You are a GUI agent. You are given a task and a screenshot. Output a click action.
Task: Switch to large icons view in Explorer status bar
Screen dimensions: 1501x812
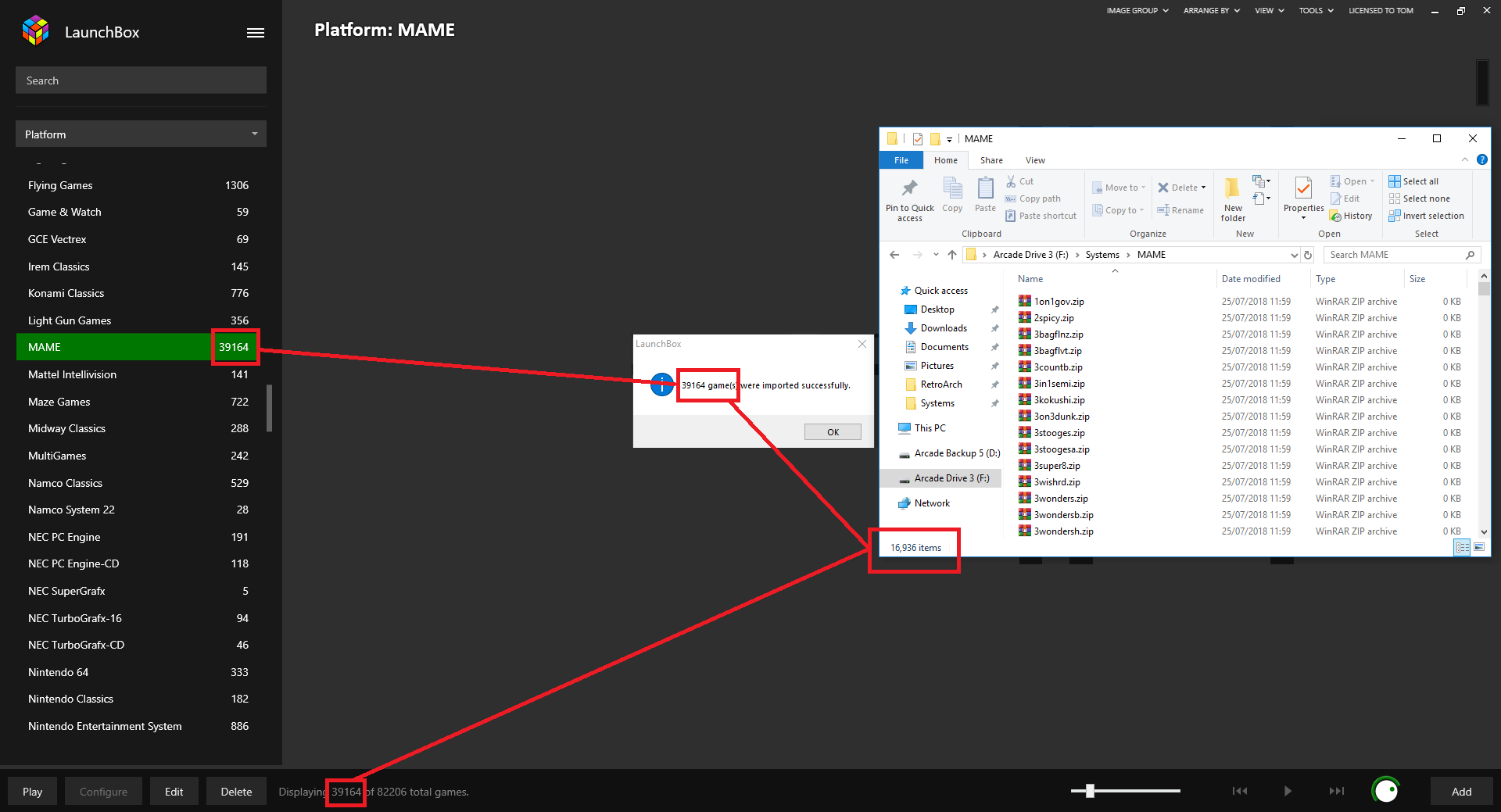1479,547
